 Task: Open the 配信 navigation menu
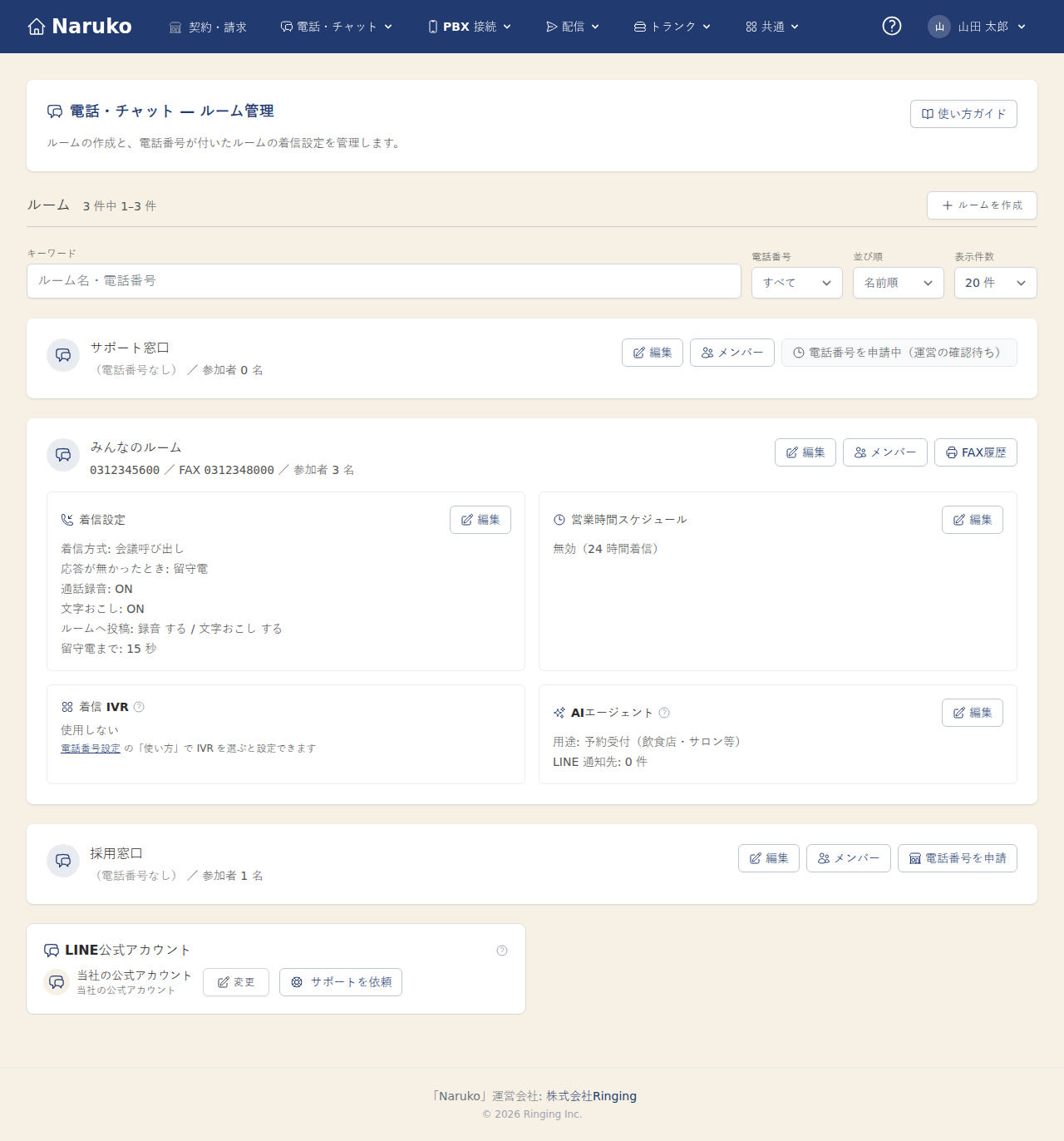pos(573,27)
